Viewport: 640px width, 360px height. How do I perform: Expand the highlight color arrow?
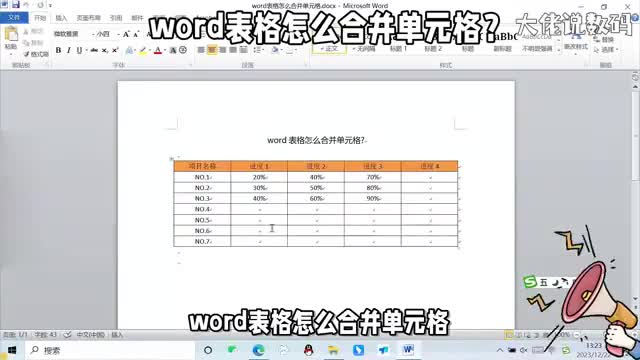coord(149,50)
